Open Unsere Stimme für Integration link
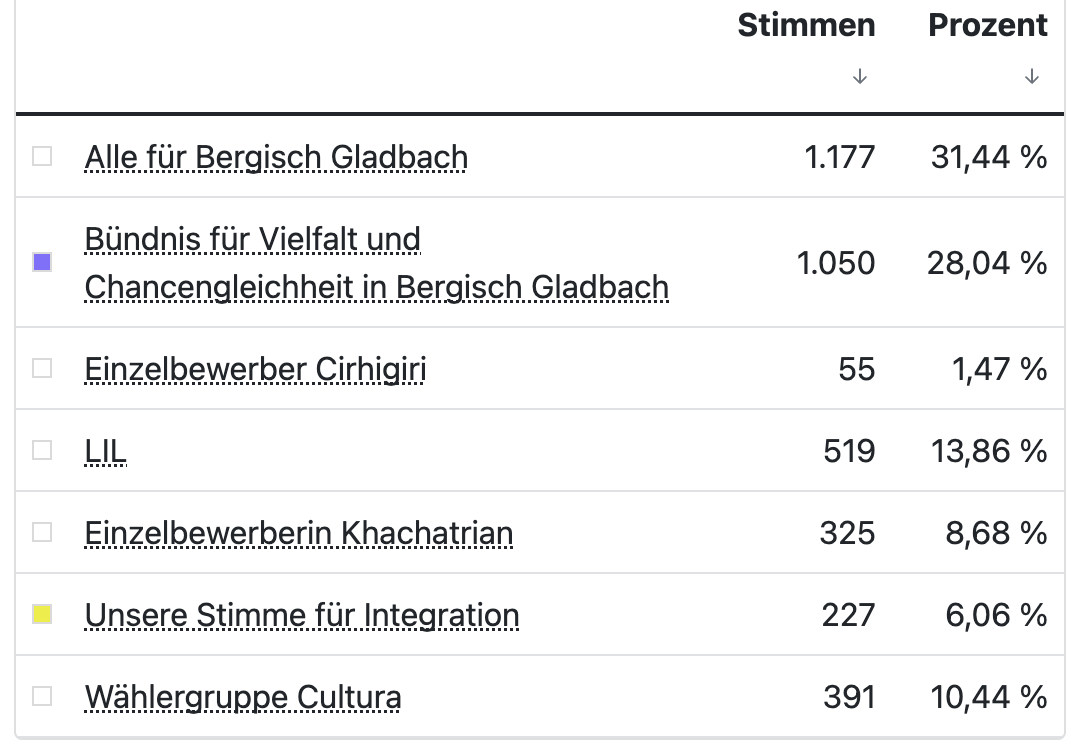Image resolution: width=1088 pixels, height=752 pixels. (x=302, y=615)
